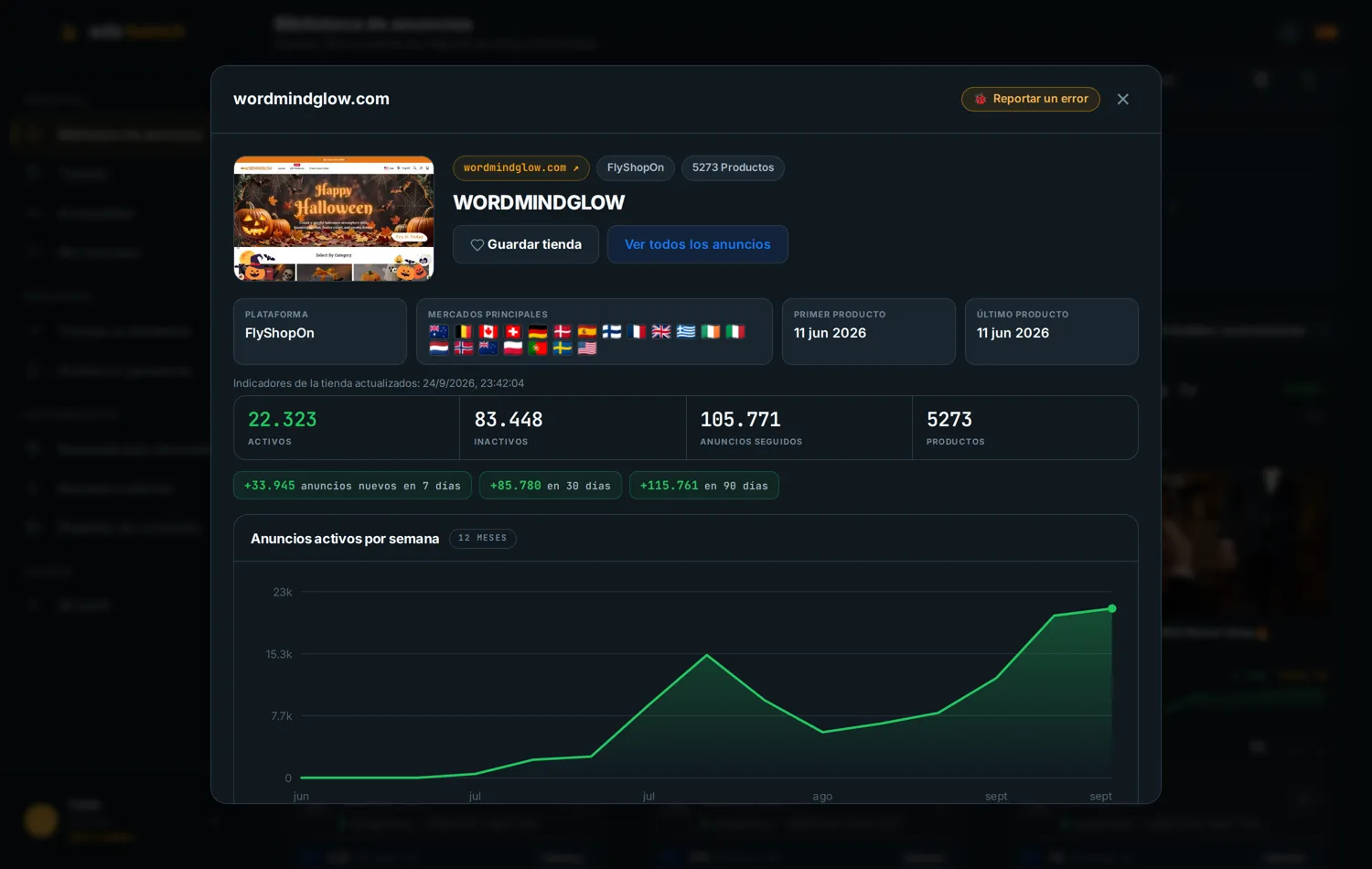Image resolution: width=1372 pixels, height=869 pixels.
Task: Choose the Sweden flag icon
Action: point(563,349)
